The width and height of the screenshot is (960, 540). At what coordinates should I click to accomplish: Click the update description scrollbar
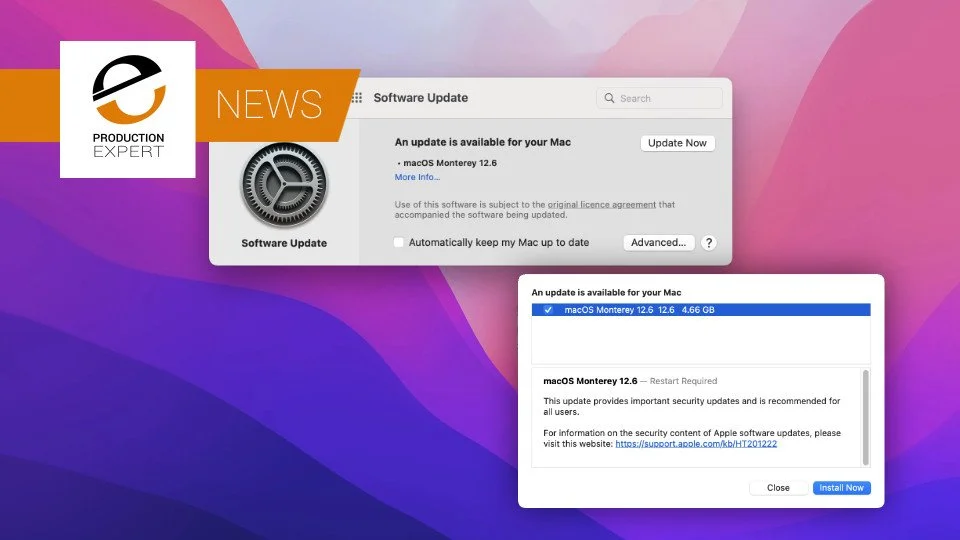point(865,418)
